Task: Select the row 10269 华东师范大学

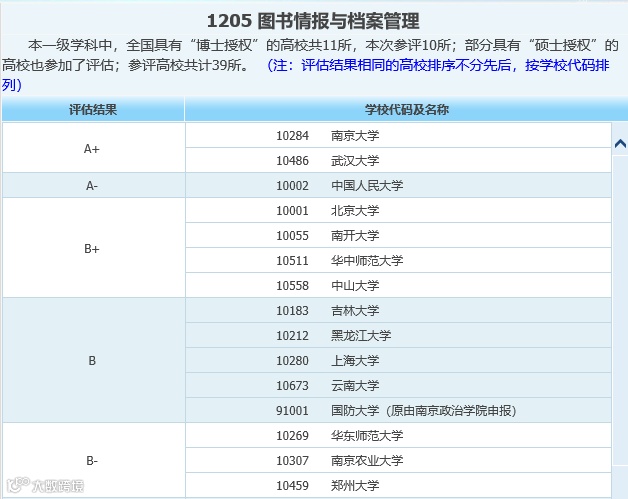Action: click(x=398, y=435)
